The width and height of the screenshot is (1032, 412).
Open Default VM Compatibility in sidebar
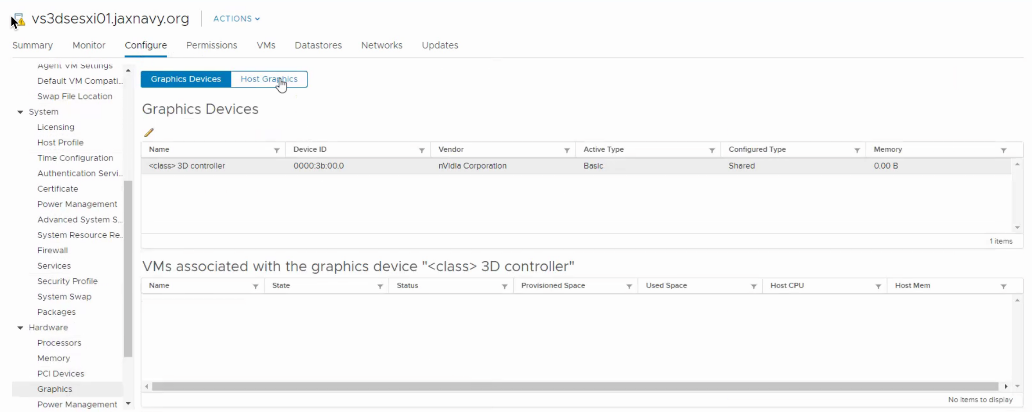coord(80,81)
